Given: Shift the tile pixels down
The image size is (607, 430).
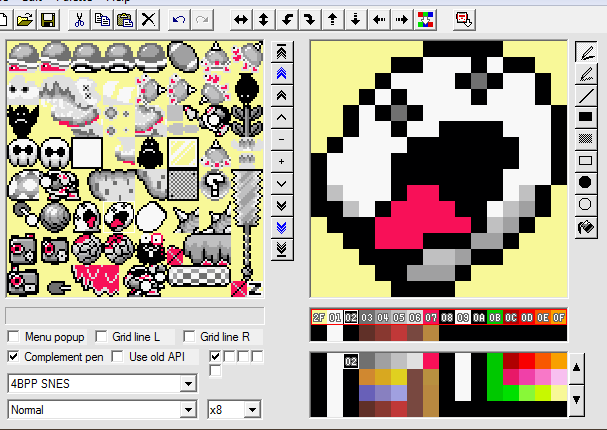Looking at the screenshot, I should point(356,19).
